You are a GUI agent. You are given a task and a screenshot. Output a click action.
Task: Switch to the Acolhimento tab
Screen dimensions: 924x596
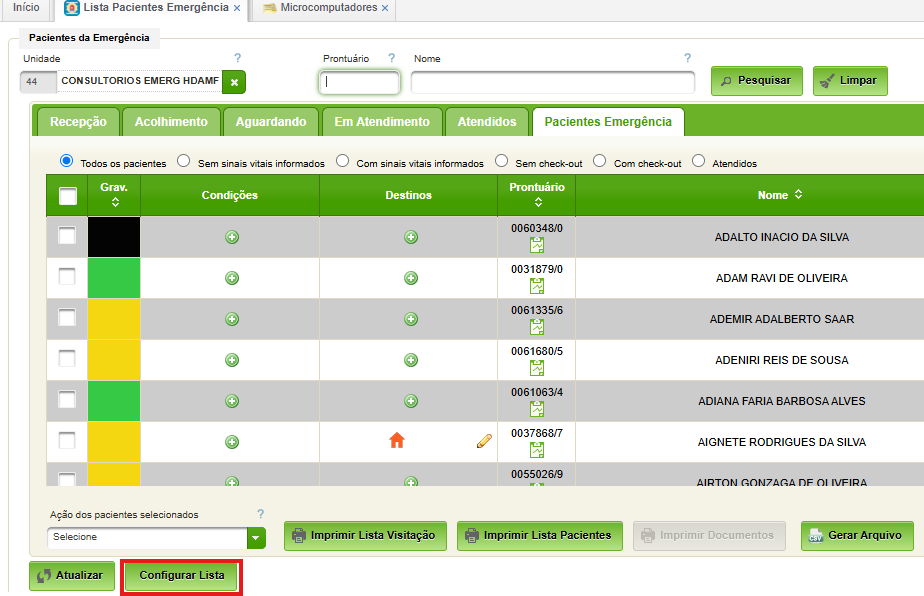[171, 121]
